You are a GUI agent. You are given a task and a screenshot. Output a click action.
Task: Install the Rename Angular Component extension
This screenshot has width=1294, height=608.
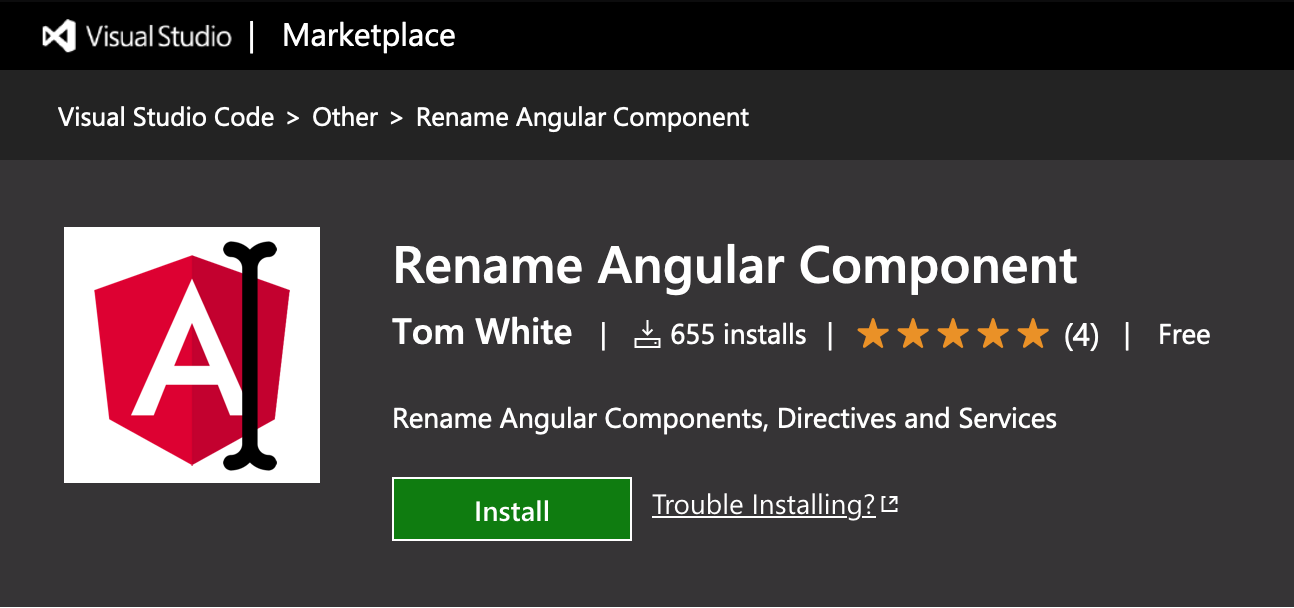(511, 509)
